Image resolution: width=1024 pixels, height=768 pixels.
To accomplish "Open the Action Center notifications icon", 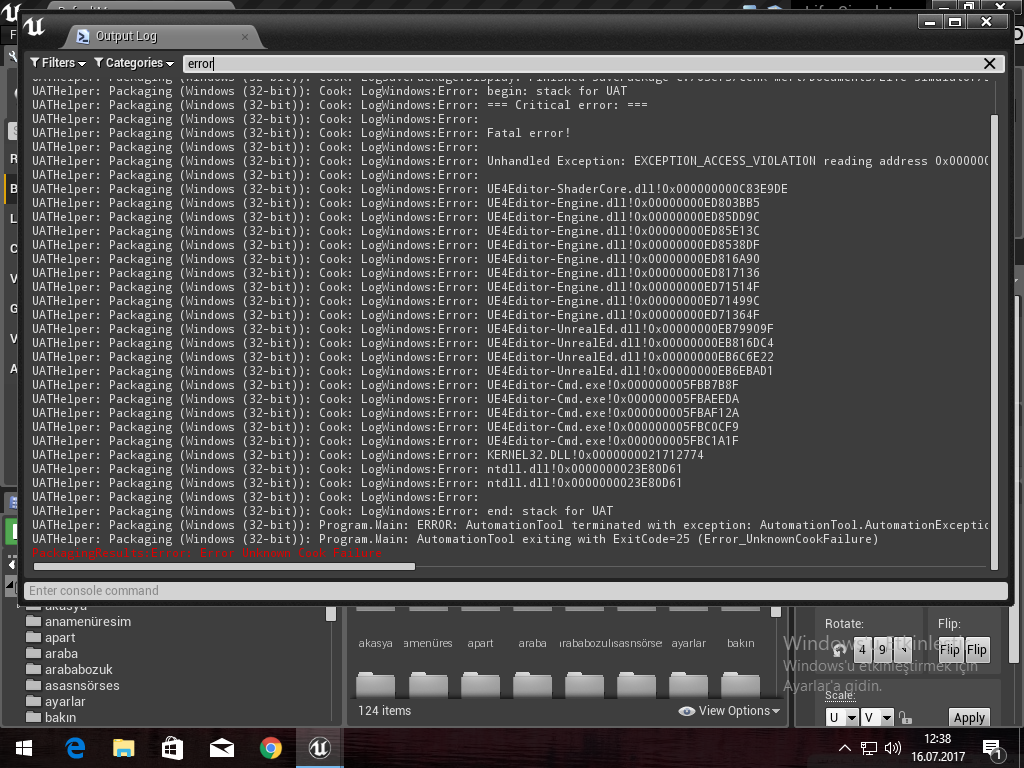I will 992,750.
